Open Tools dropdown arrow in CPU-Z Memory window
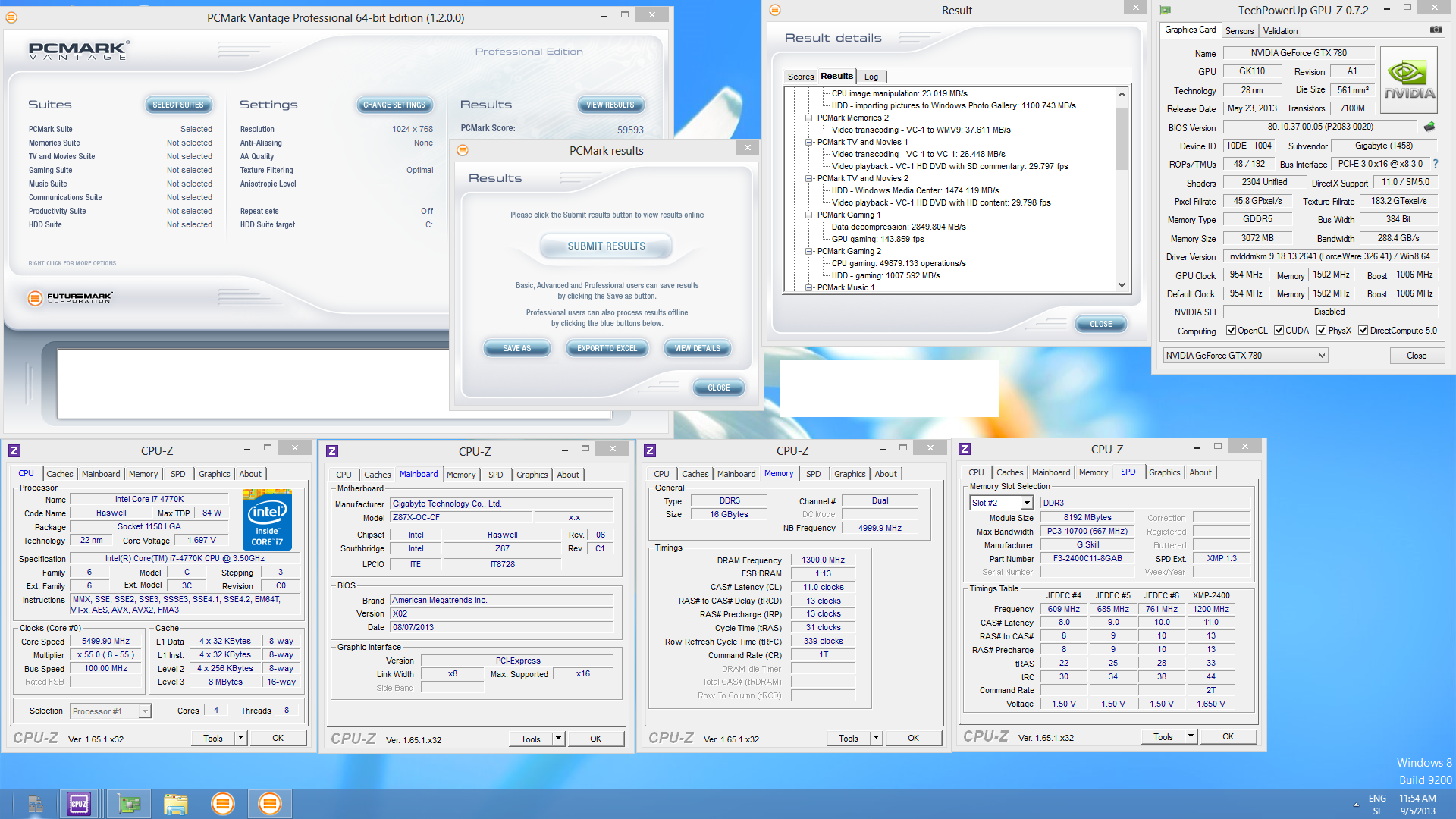Viewport: 1456px width, 819px height. 876,738
